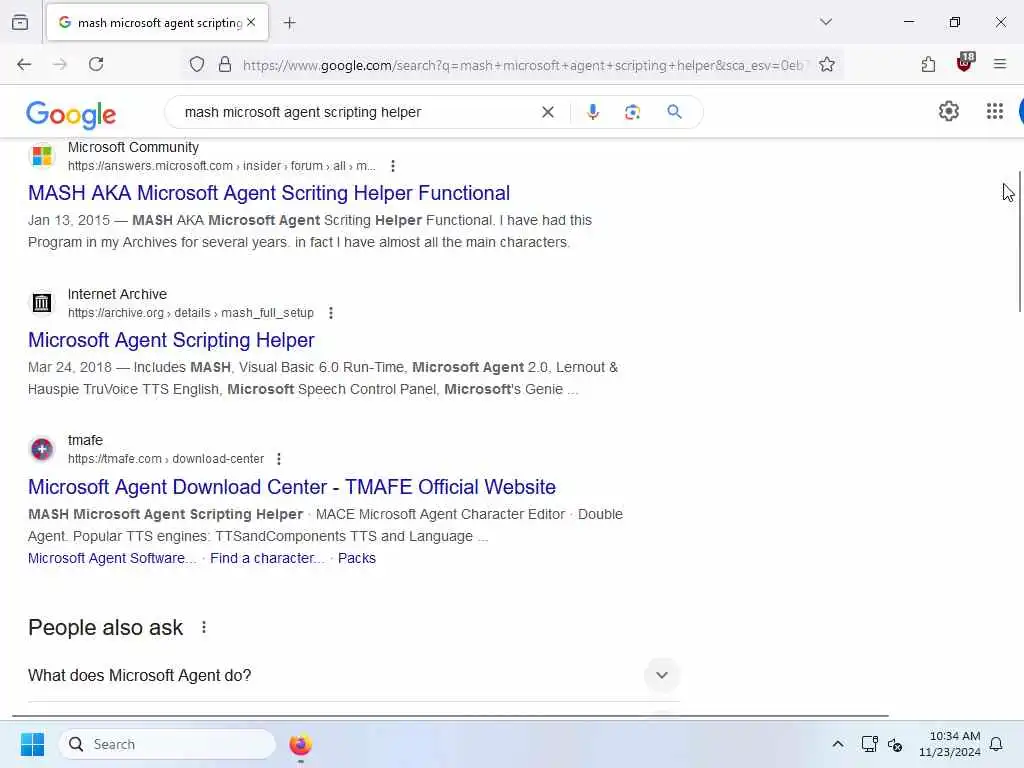Screen dimensions: 1024x768
Task: Close the mash microsoft agent scripting tab
Action: pos(251,22)
